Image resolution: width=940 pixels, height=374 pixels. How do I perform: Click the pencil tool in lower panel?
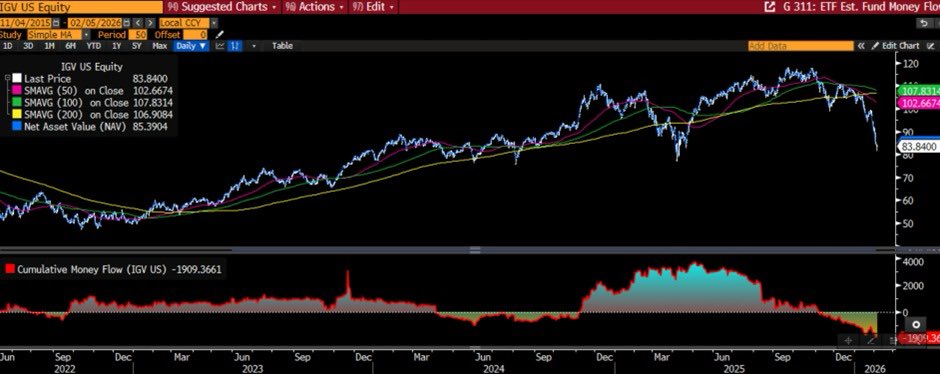click(870, 340)
